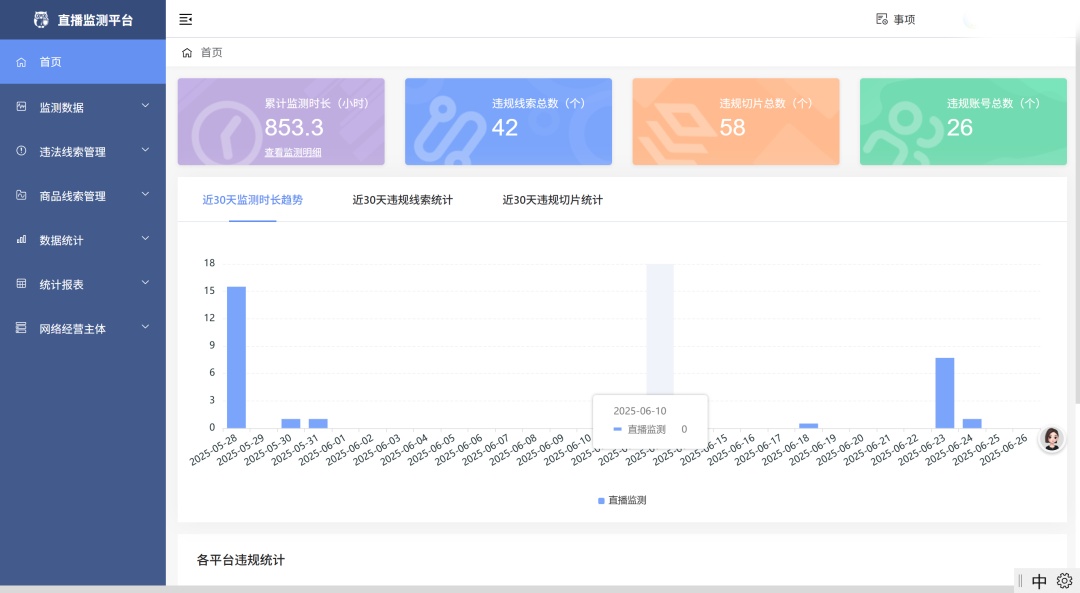This screenshot has width=1080, height=593.
Task: Toggle the 直播监测 chart legend series
Action: point(622,500)
